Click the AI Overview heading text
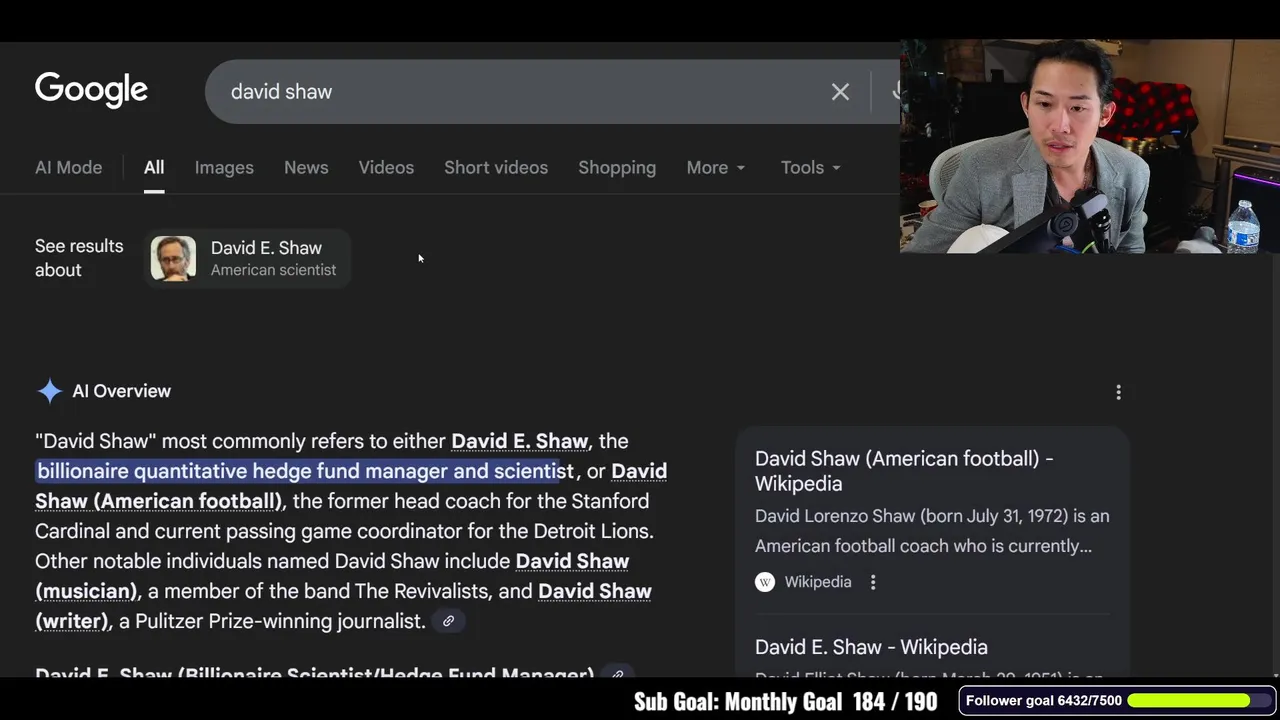The height and width of the screenshot is (720, 1280). coord(121,391)
